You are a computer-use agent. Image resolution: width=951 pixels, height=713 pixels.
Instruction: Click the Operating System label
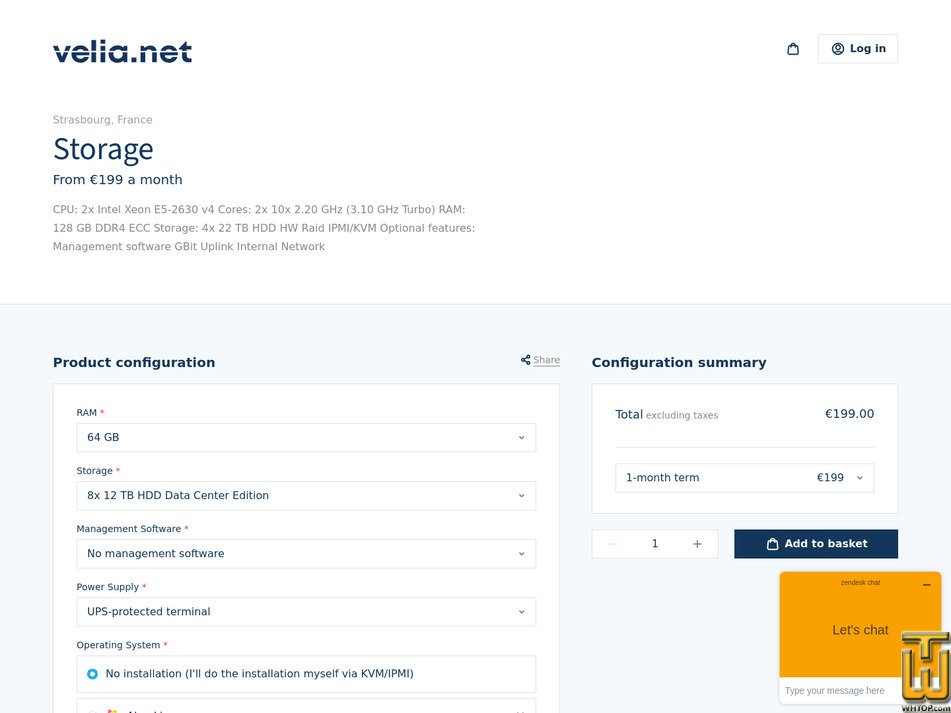(118, 645)
